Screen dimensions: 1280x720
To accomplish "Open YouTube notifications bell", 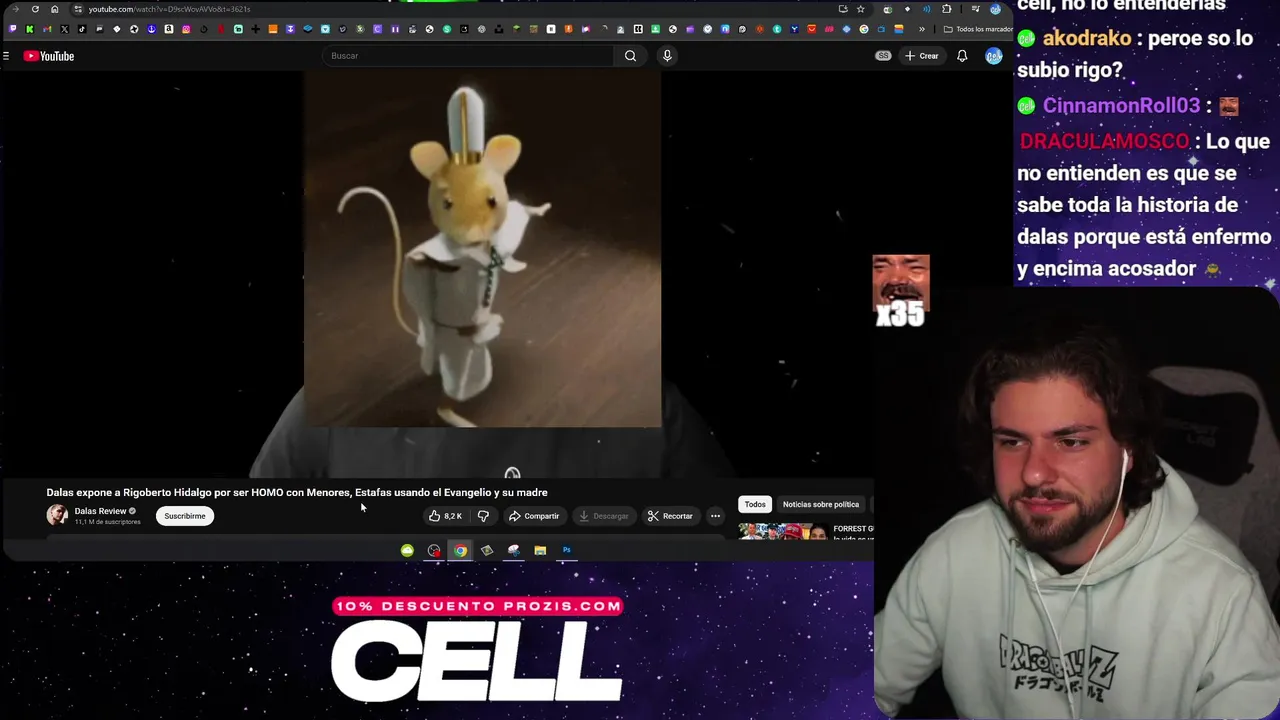I will pyautogui.click(x=962, y=56).
